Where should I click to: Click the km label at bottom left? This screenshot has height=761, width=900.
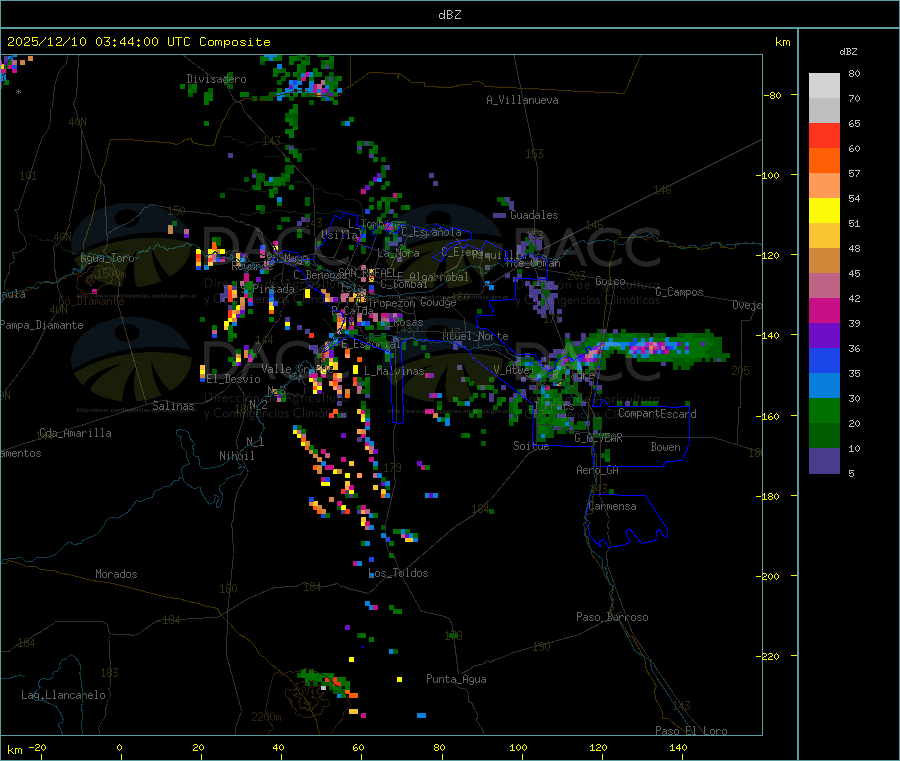click(x=15, y=750)
